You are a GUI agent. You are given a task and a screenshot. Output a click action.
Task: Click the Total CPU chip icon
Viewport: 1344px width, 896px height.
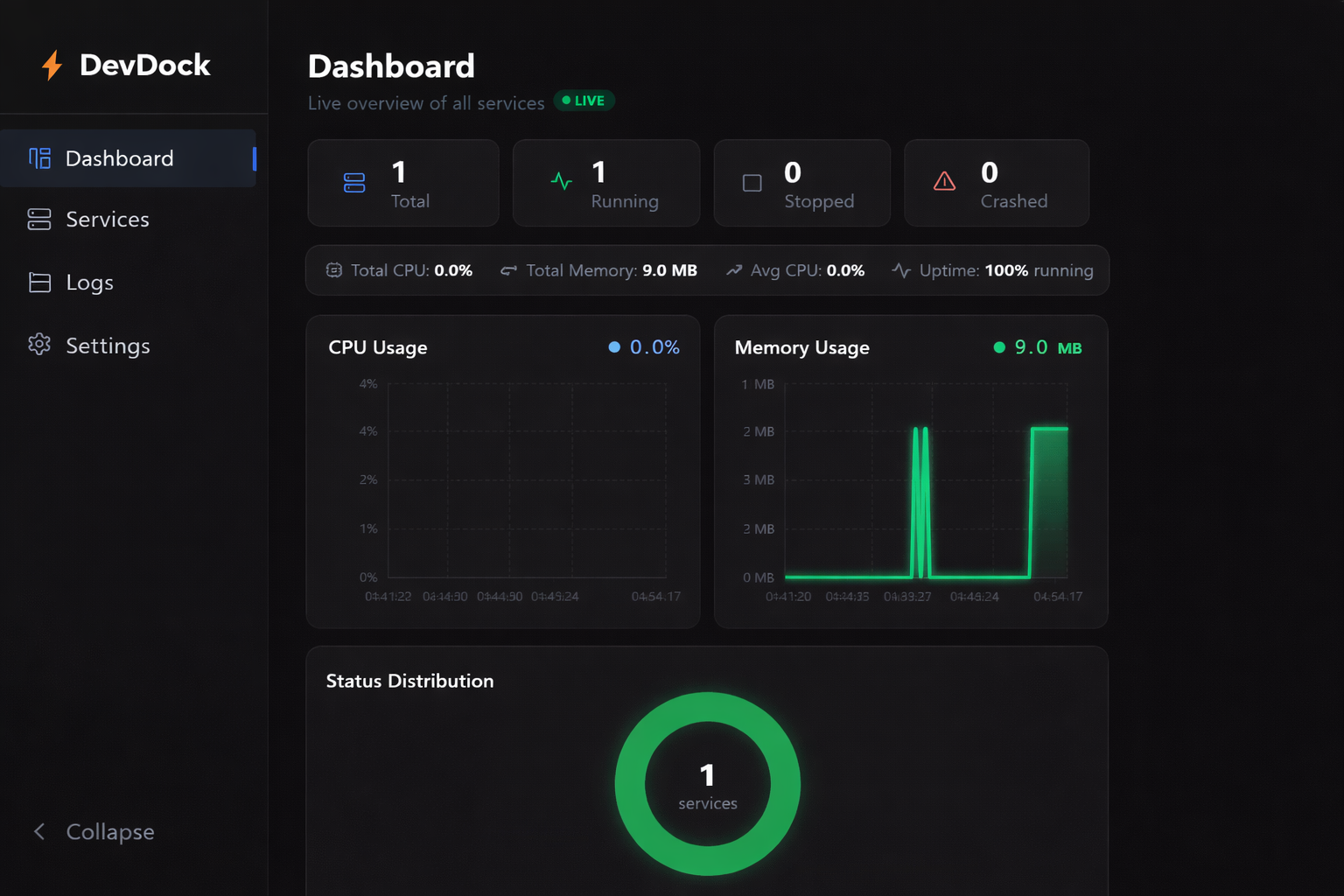tap(333, 270)
